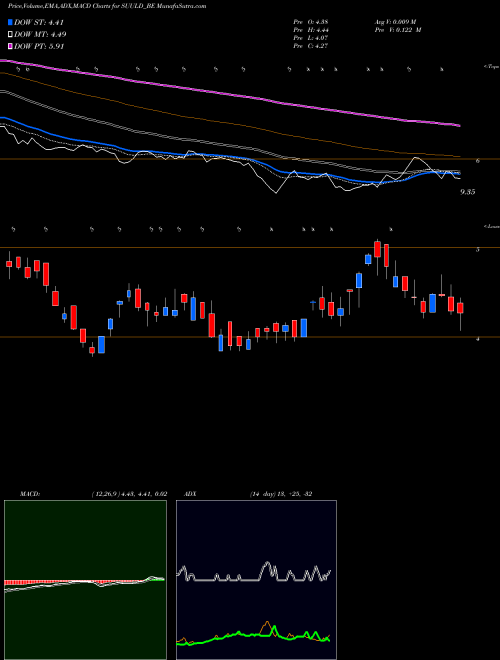Viewport: 500px width, 660px height.
Task: Open the dark blue ADX chart panel
Action: (x=256, y=580)
